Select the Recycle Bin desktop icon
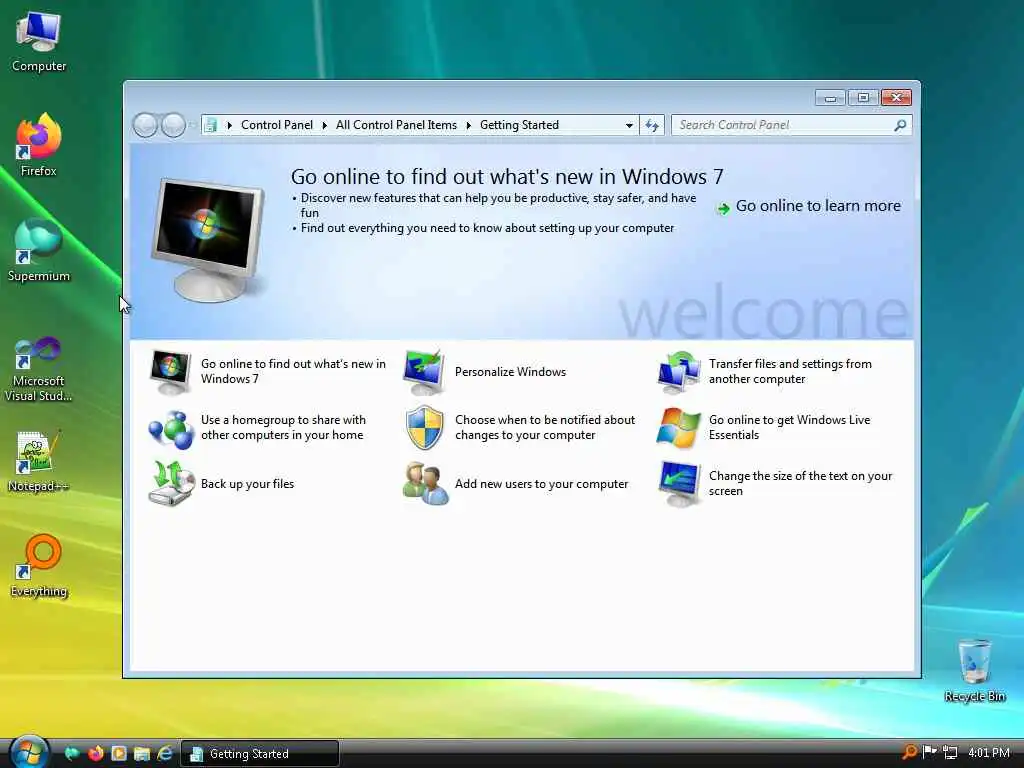 (974, 670)
